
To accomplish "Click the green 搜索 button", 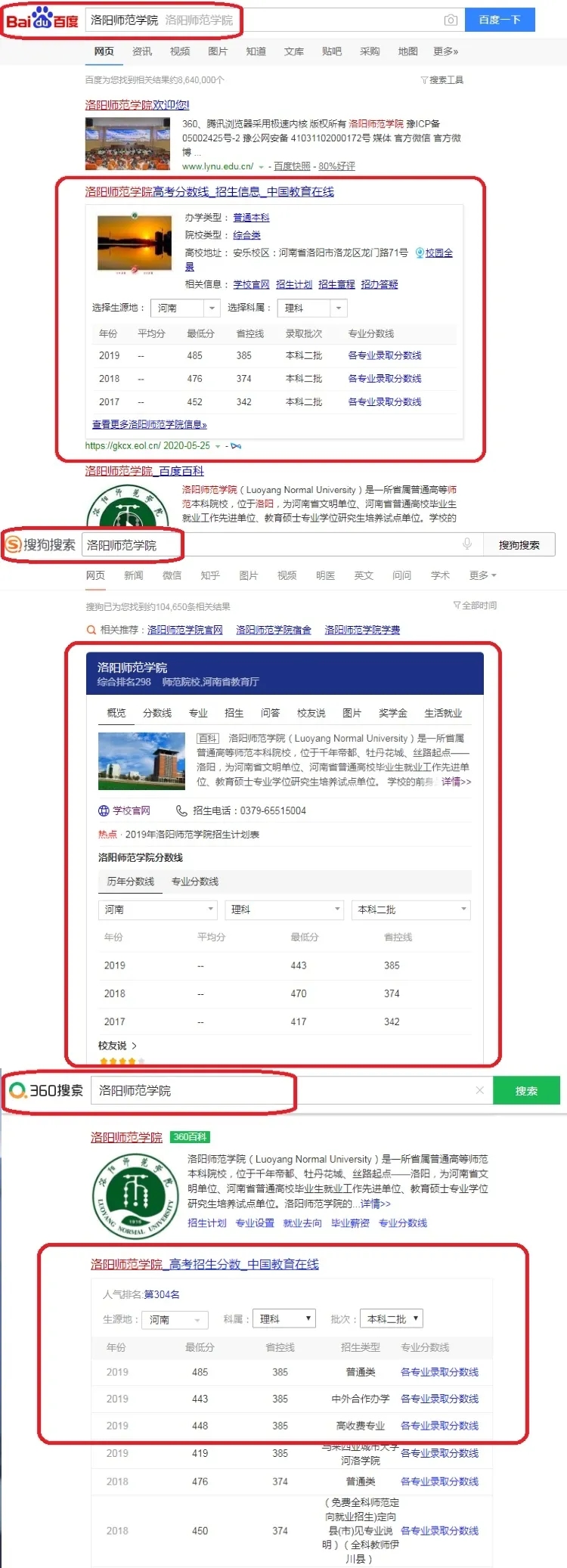I will point(527,1090).
